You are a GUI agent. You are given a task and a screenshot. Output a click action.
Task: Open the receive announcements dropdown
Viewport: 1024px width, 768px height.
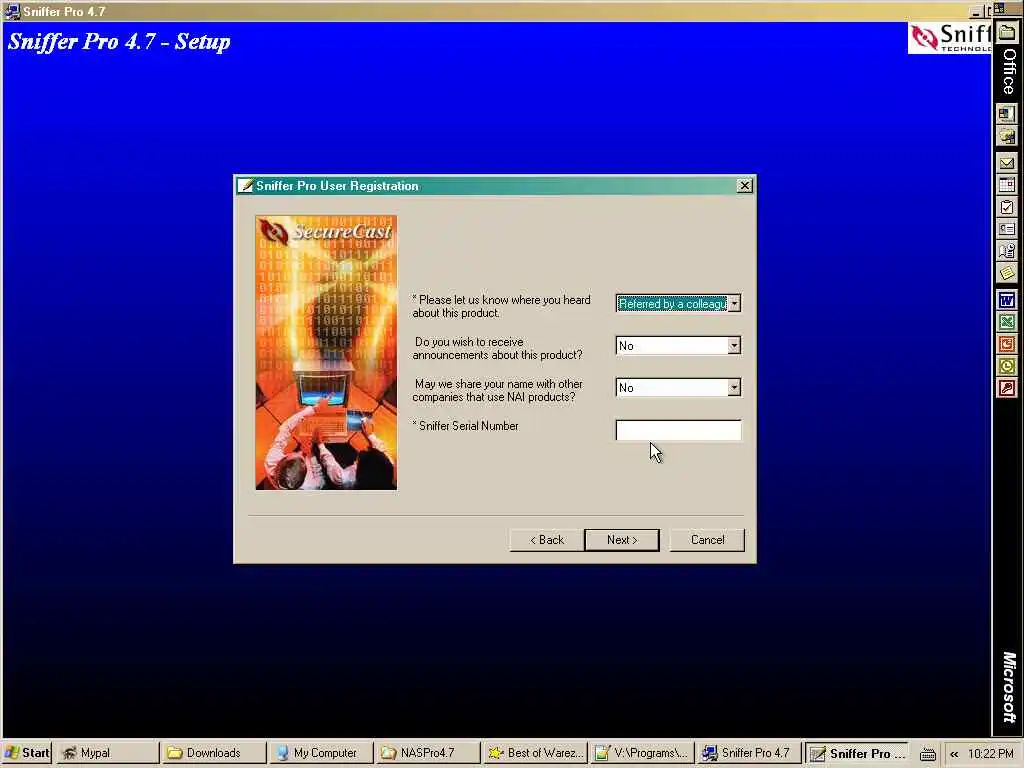(734, 345)
